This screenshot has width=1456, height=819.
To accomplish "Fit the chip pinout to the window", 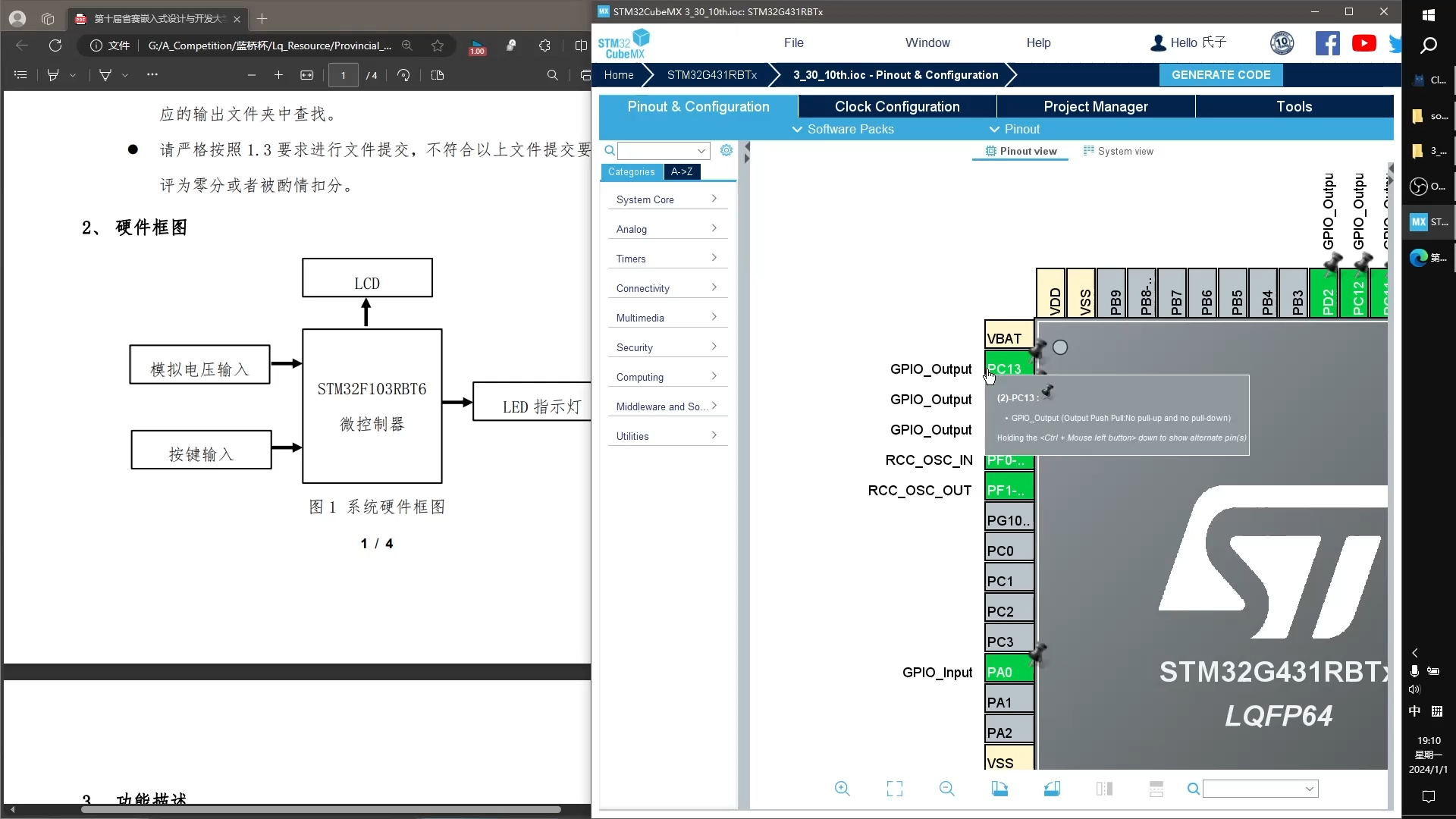I will point(895,789).
